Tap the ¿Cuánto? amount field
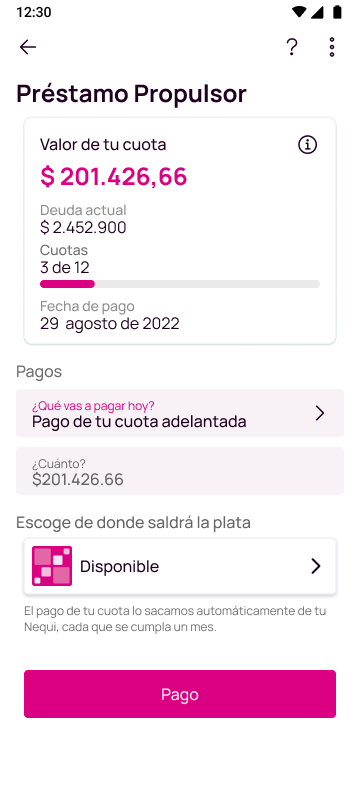Image resolution: width=360 pixels, height=803 pixels. [x=180, y=471]
